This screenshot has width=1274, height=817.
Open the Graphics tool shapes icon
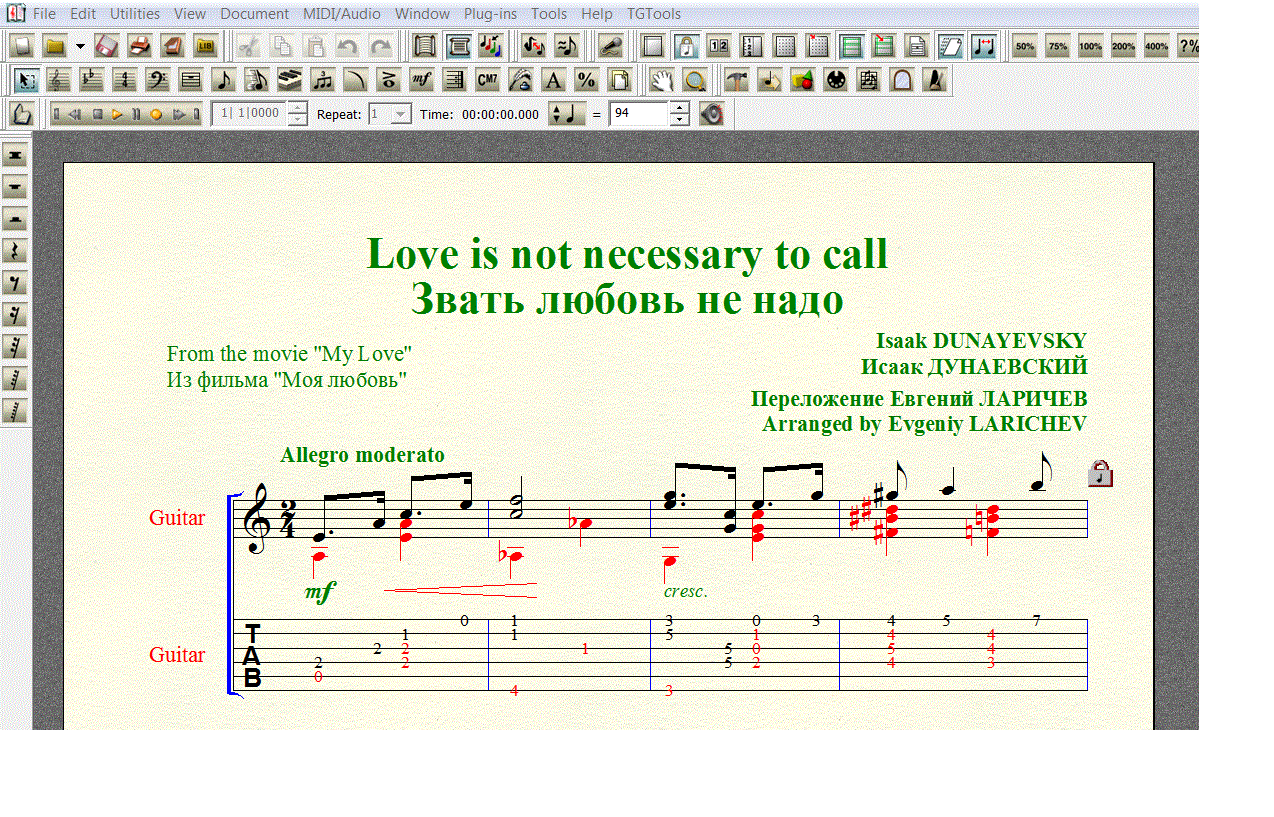coord(803,81)
